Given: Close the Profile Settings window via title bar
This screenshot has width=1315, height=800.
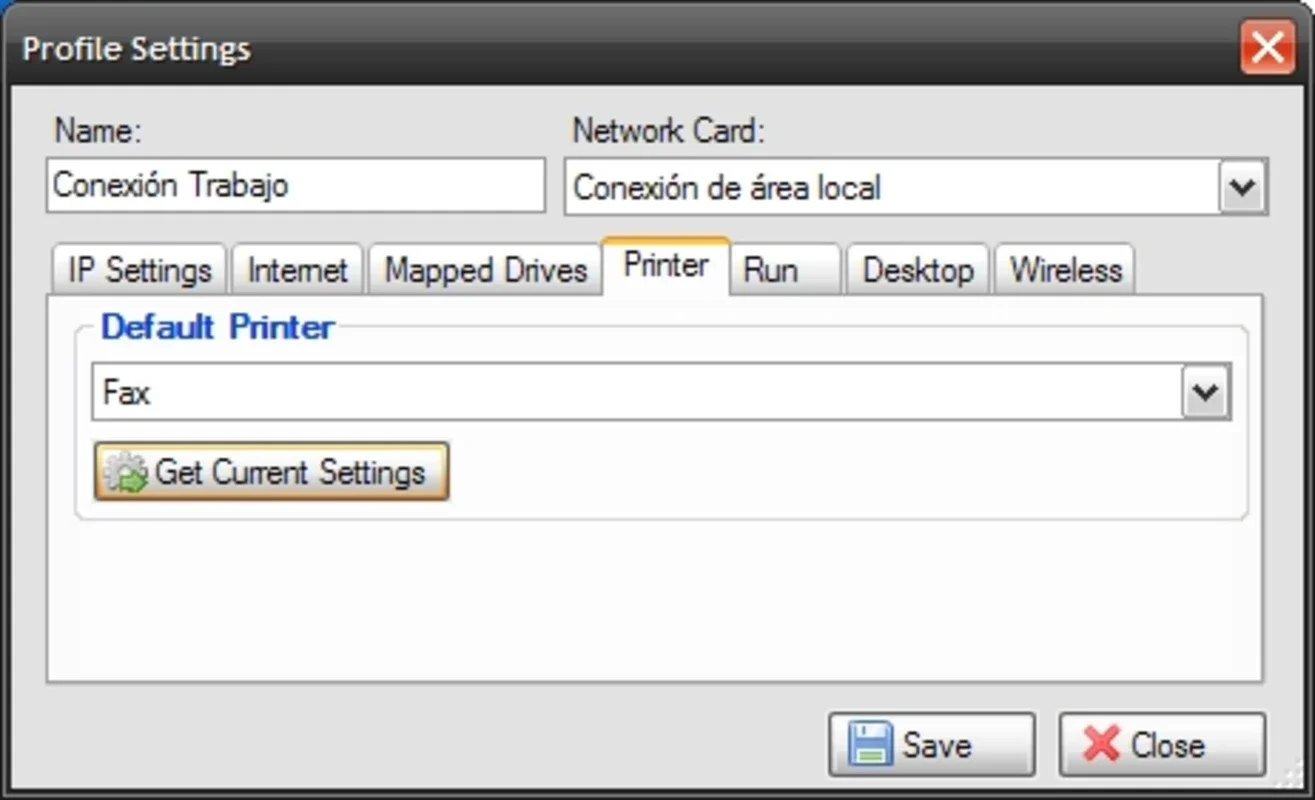Looking at the screenshot, I should [1267, 47].
